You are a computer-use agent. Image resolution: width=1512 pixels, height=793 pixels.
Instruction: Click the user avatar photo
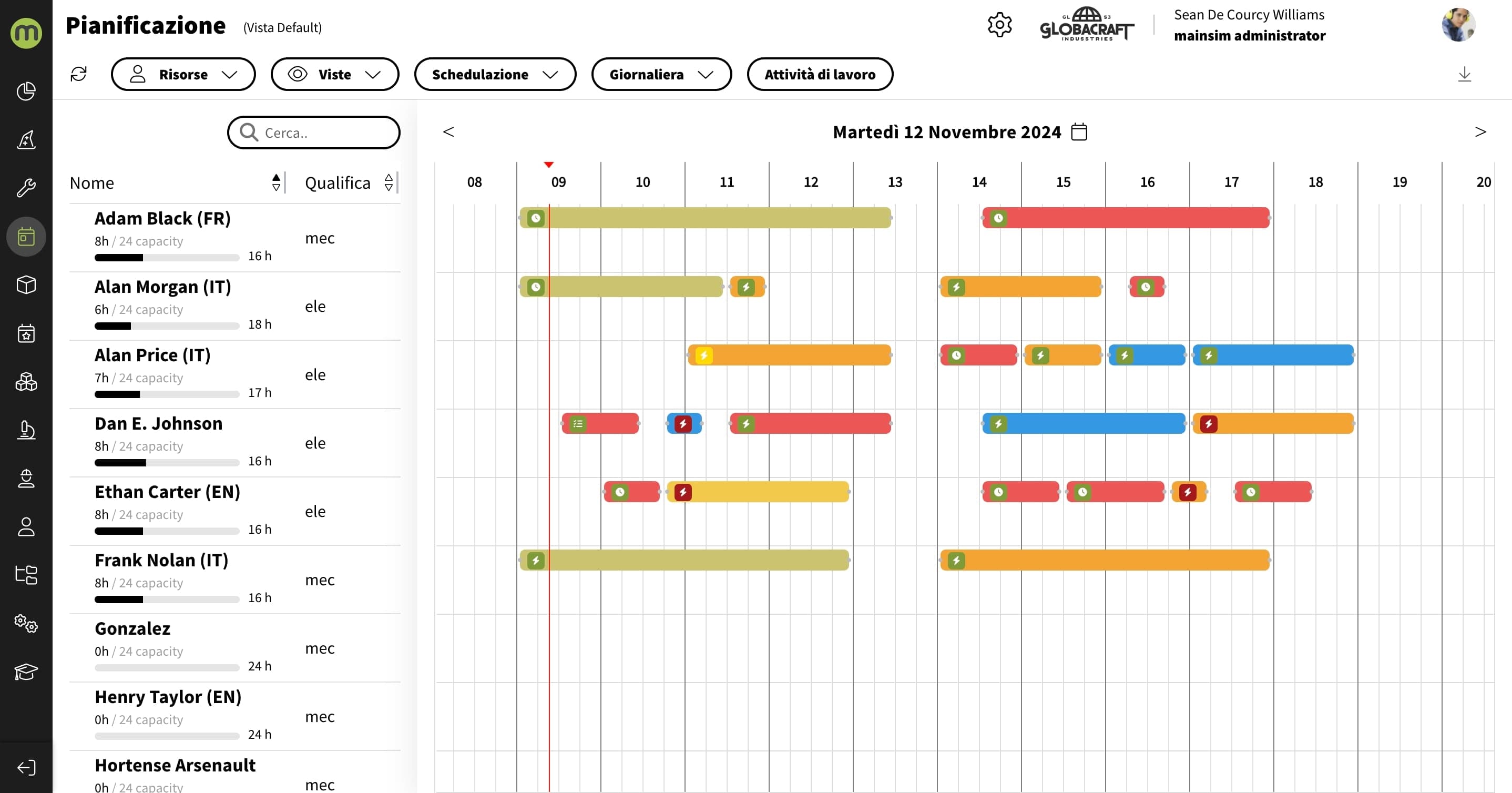point(1458,25)
